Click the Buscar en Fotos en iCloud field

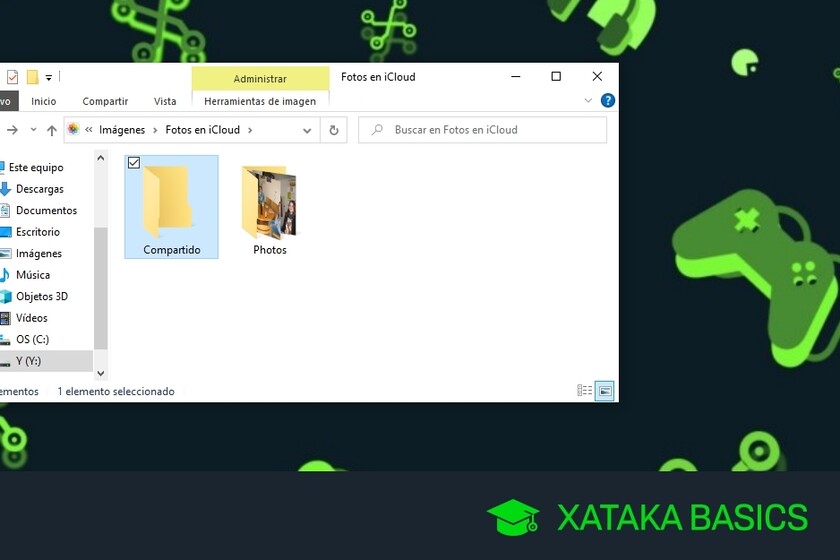[482, 130]
